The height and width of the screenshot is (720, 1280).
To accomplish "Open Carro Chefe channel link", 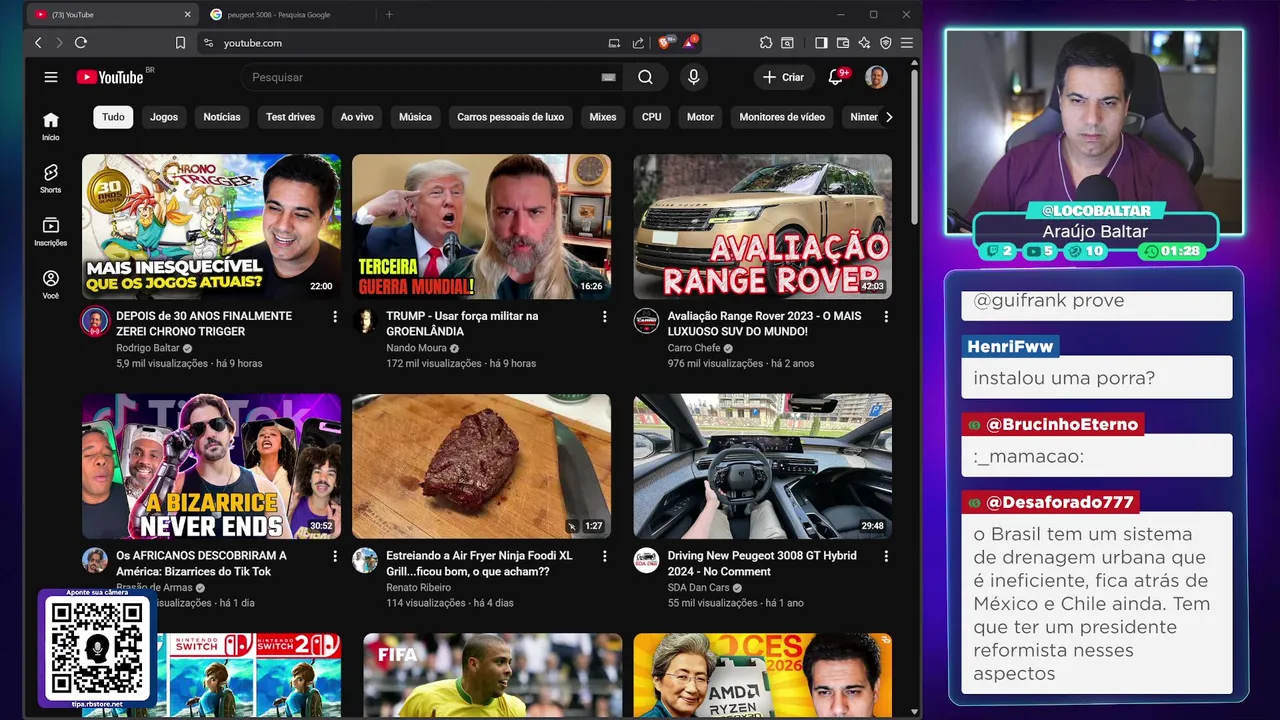I will (x=694, y=348).
